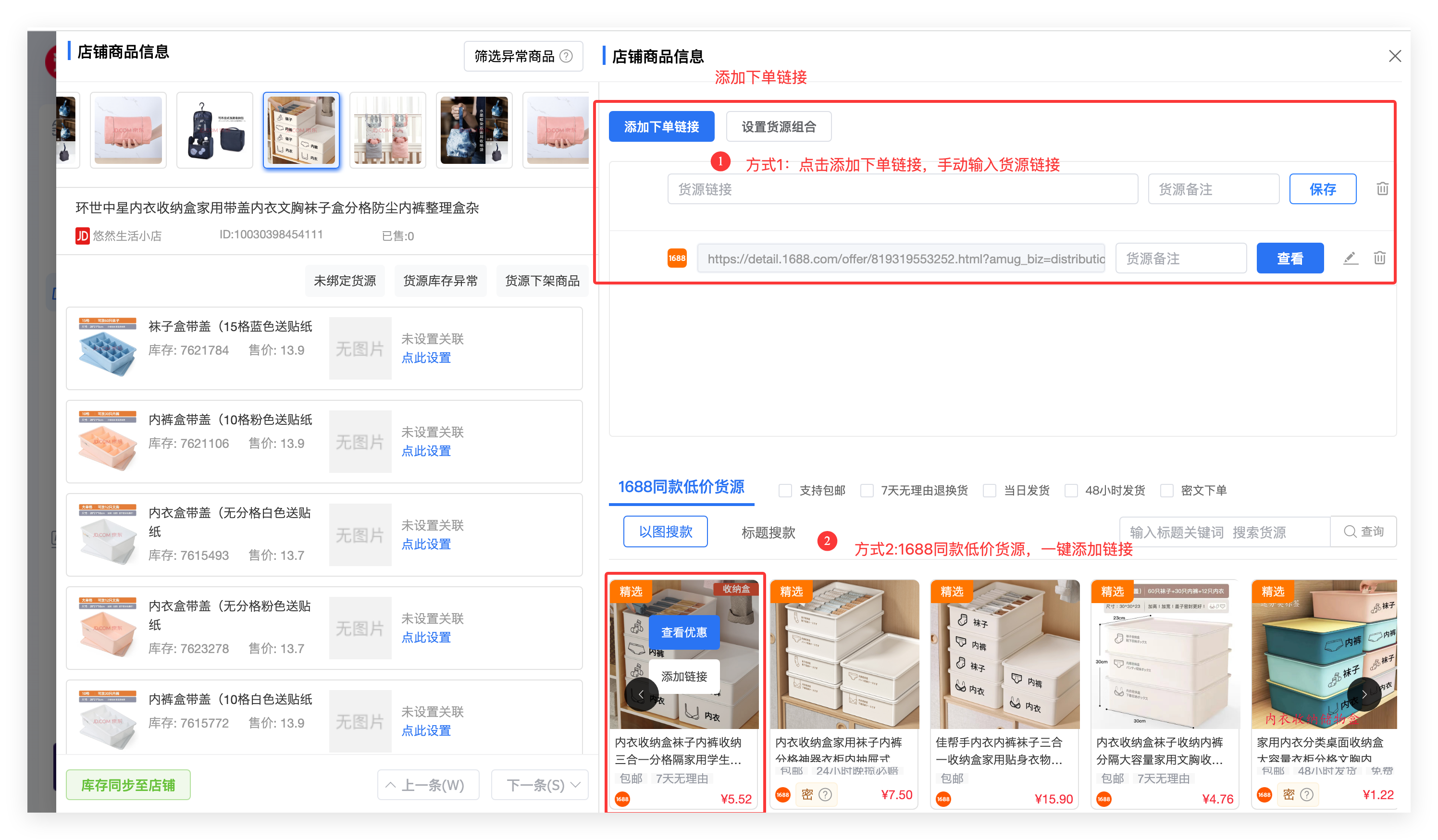Check the 当日发货 filter option
Screen dimensions: 1438x840
click(990, 490)
